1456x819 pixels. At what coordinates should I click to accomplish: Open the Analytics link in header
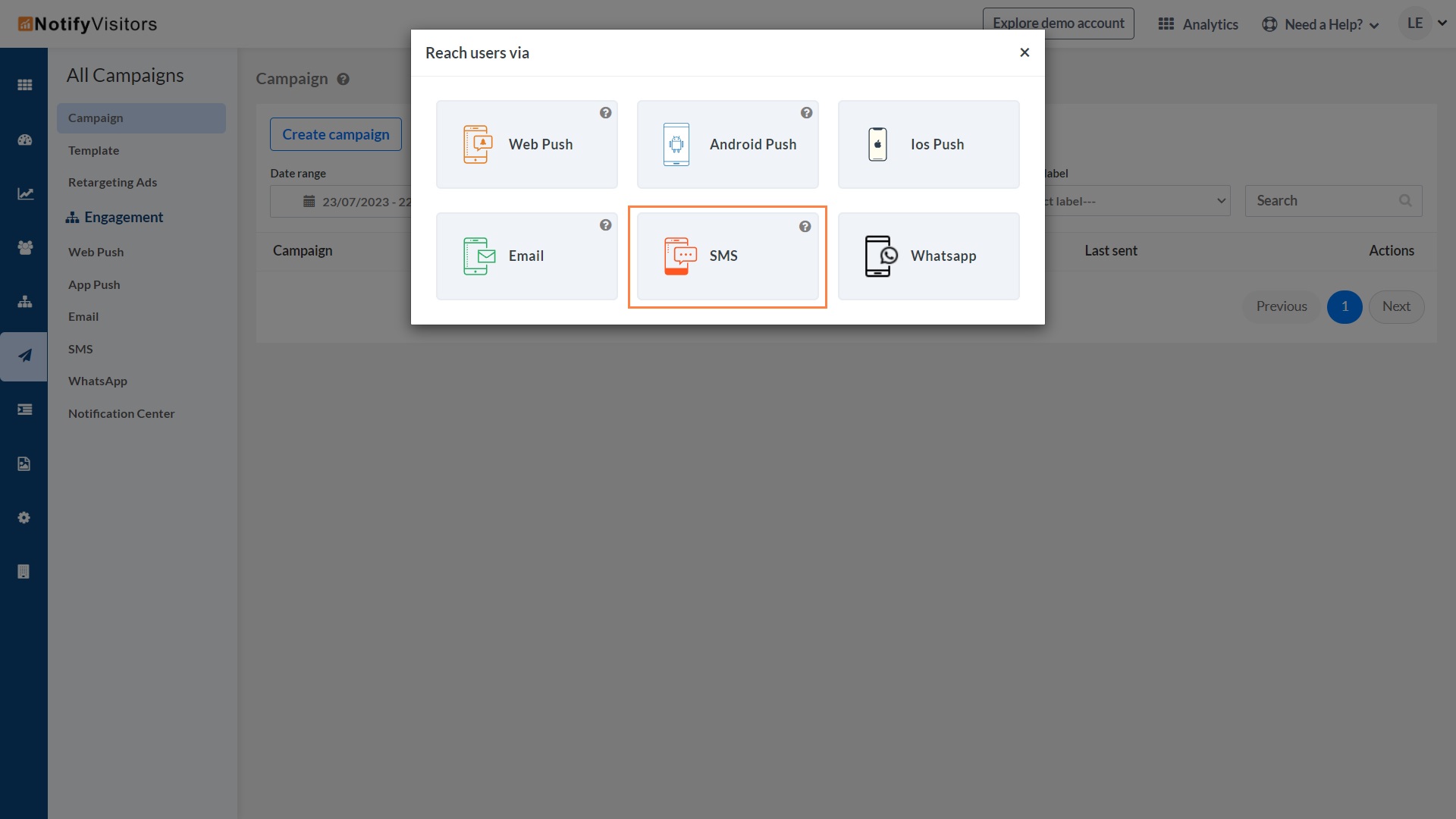(x=1198, y=24)
